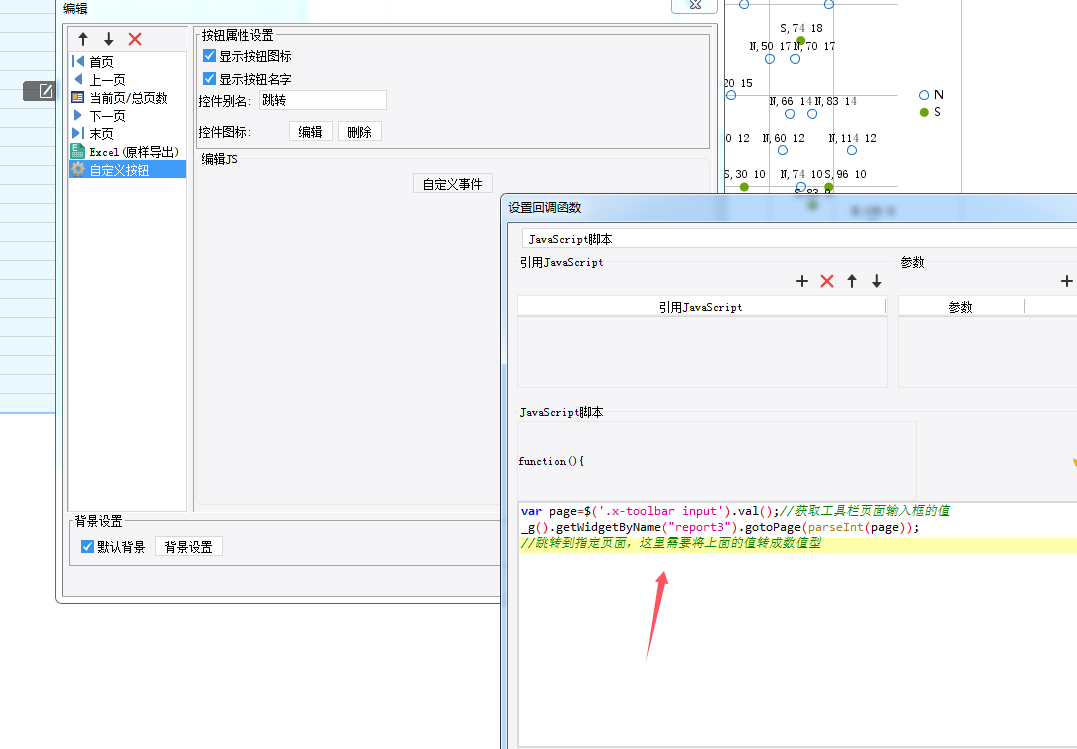Select 末页 in toolbar item list
Image resolution: width=1077 pixels, height=749 pixels.
pos(127,133)
